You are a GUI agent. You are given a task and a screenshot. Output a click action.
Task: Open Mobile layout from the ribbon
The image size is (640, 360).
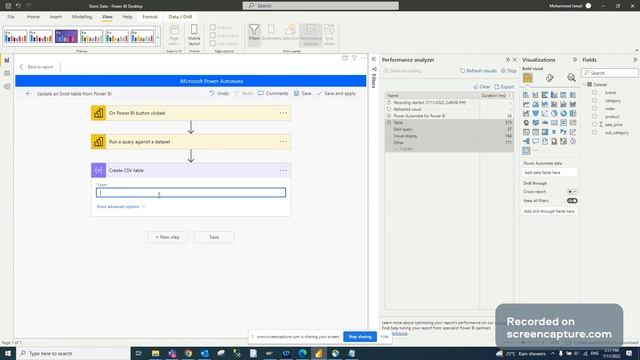point(194,34)
